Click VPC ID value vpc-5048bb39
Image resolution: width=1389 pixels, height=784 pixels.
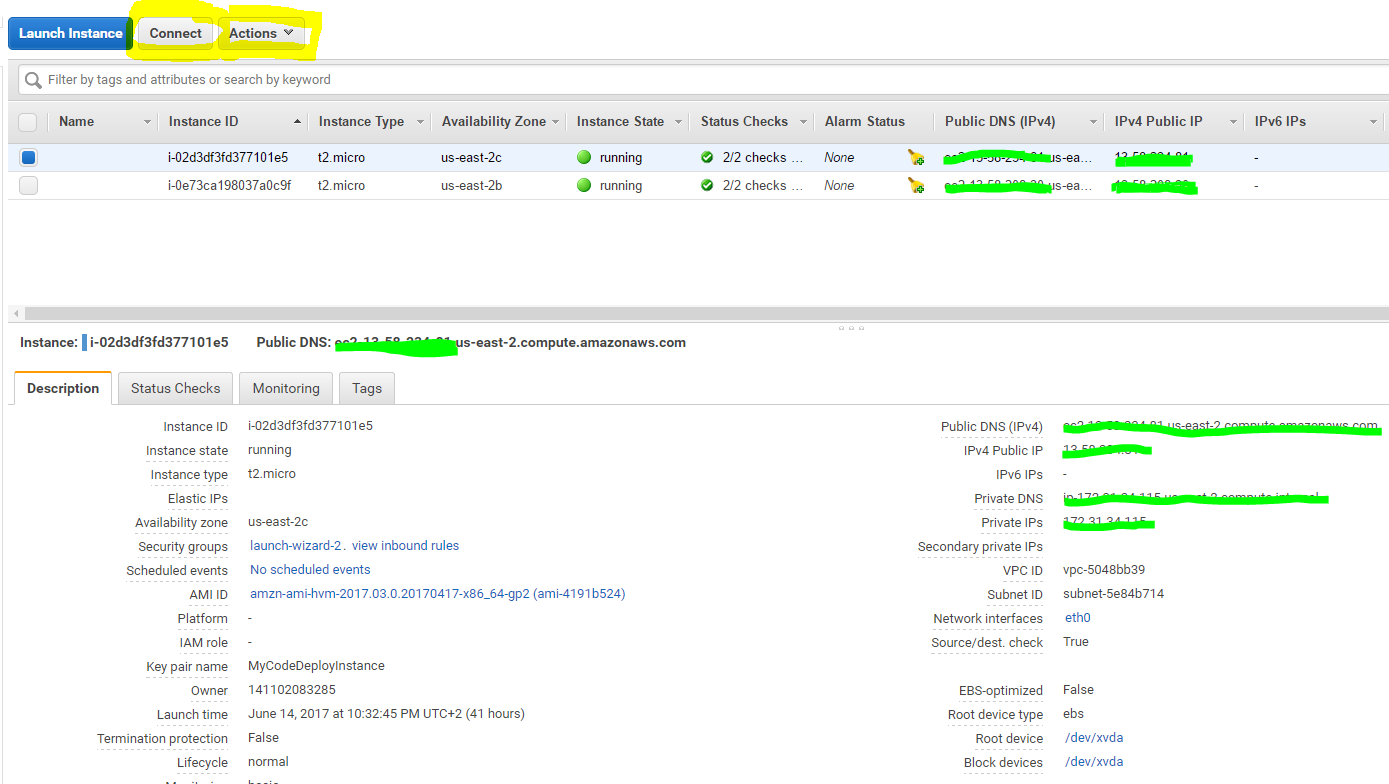tap(1104, 570)
